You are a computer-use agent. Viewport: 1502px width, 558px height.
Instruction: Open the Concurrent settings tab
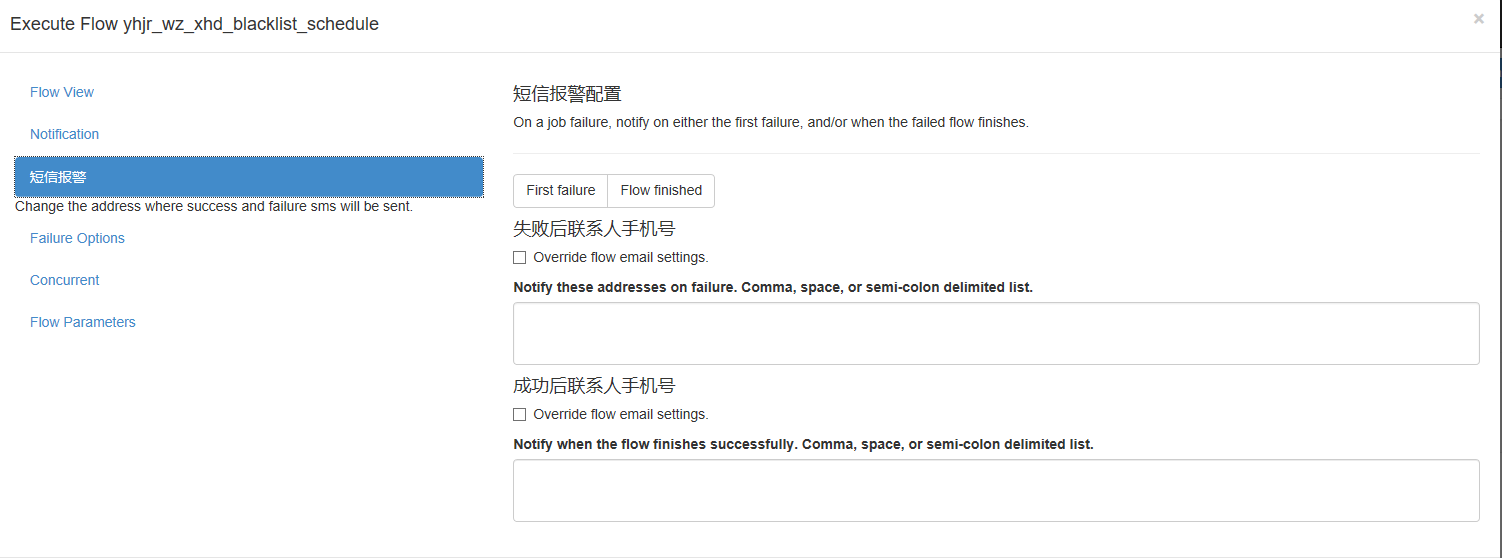[65, 280]
